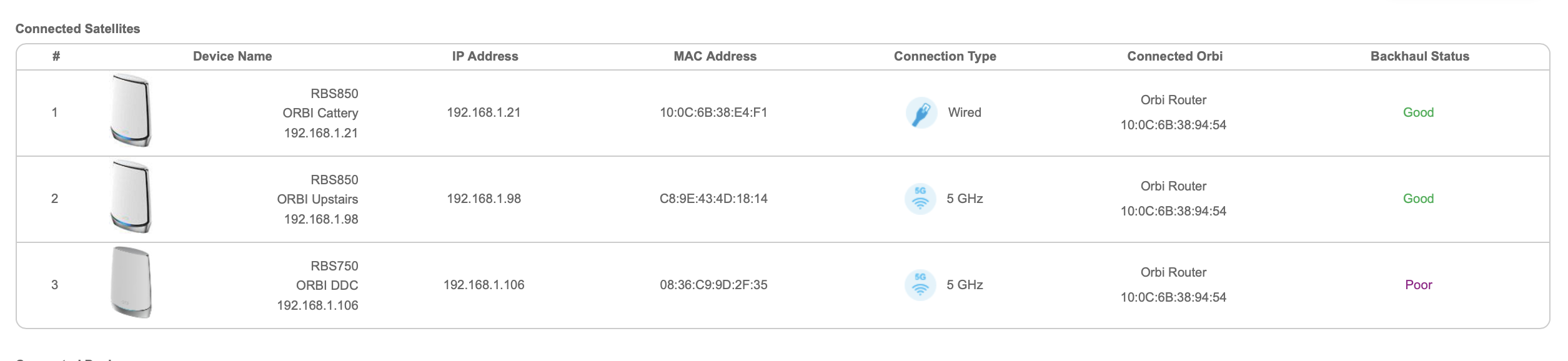Image resolution: width=1568 pixels, height=361 pixels.
Task: Click the RBS850 ORBI Cattery satellite image
Action: [x=131, y=111]
